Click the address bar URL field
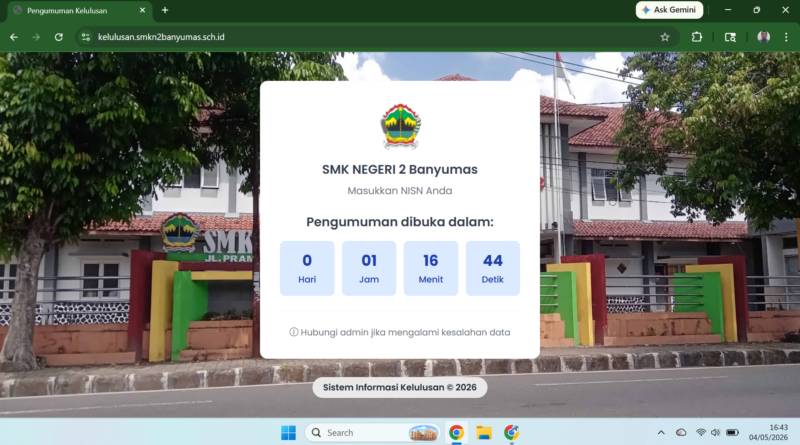This screenshot has height=445, width=800. pyautogui.click(x=372, y=37)
